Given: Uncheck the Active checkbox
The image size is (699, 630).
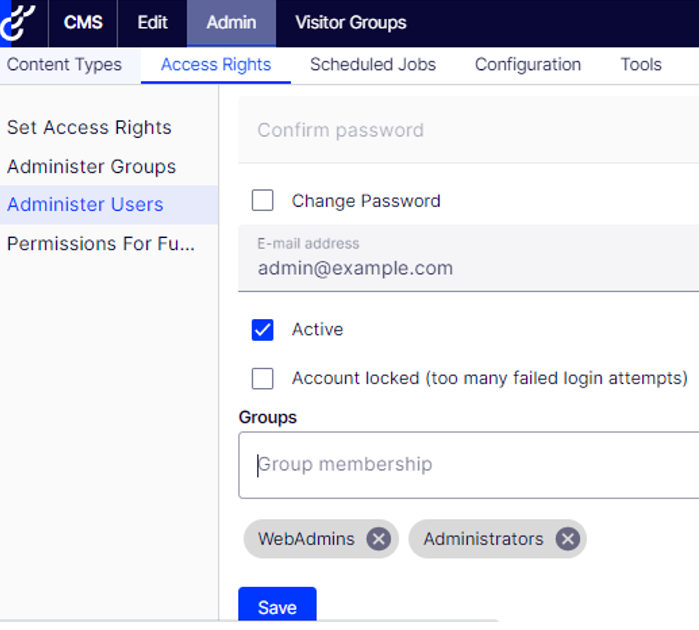Looking at the screenshot, I should 263,329.
